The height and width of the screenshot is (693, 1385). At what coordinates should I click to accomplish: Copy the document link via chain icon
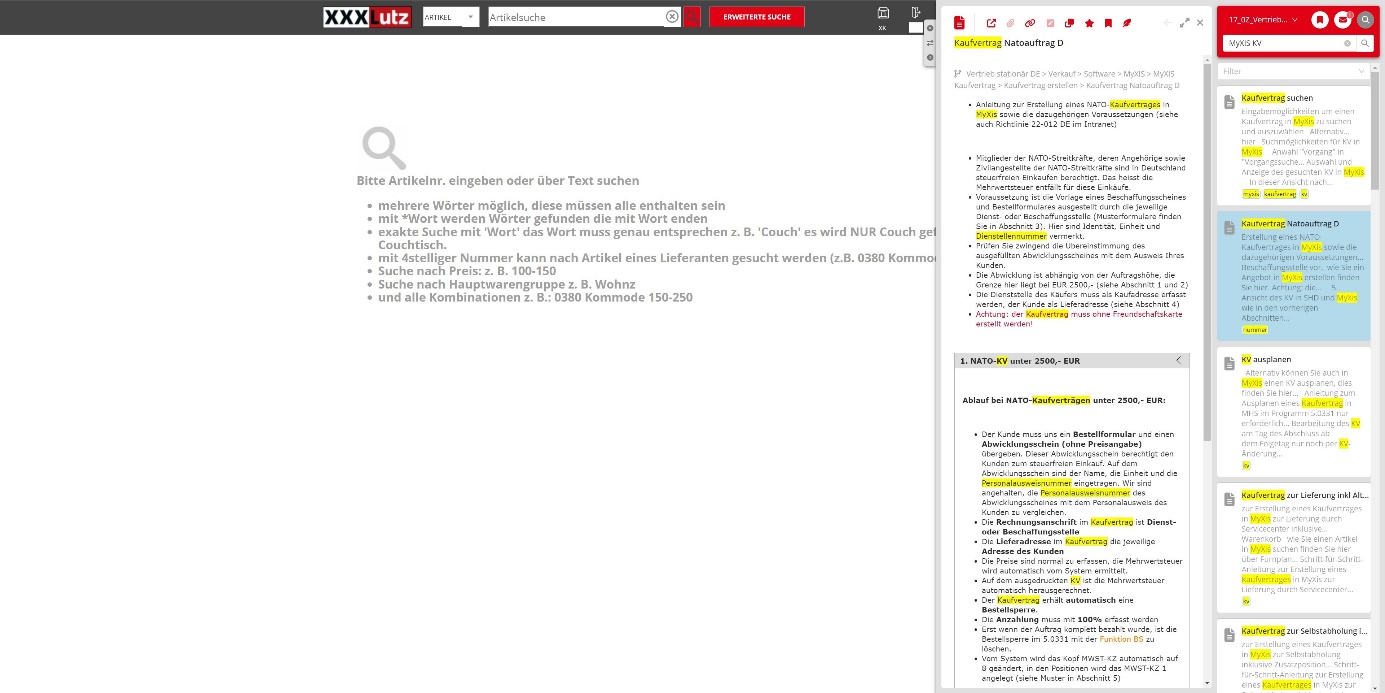pyautogui.click(x=1030, y=23)
